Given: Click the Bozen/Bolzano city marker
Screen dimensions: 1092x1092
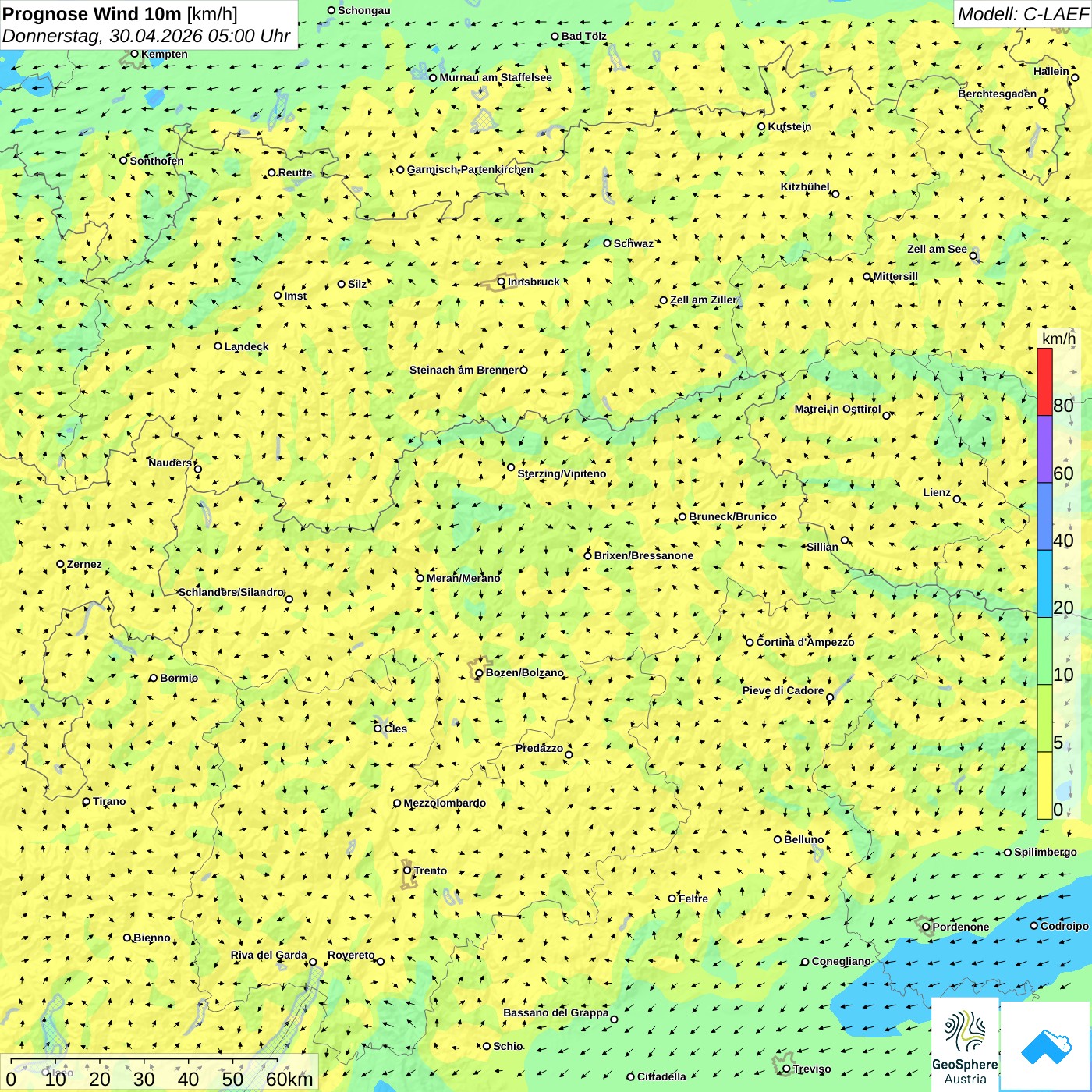Looking at the screenshot, I should (x=479, y=673).
